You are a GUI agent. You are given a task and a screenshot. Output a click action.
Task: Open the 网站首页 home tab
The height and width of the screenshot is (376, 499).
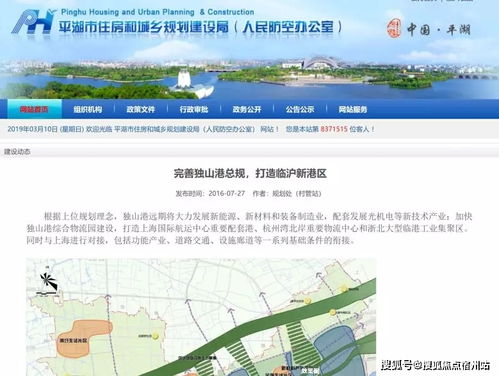pos(34,109)
